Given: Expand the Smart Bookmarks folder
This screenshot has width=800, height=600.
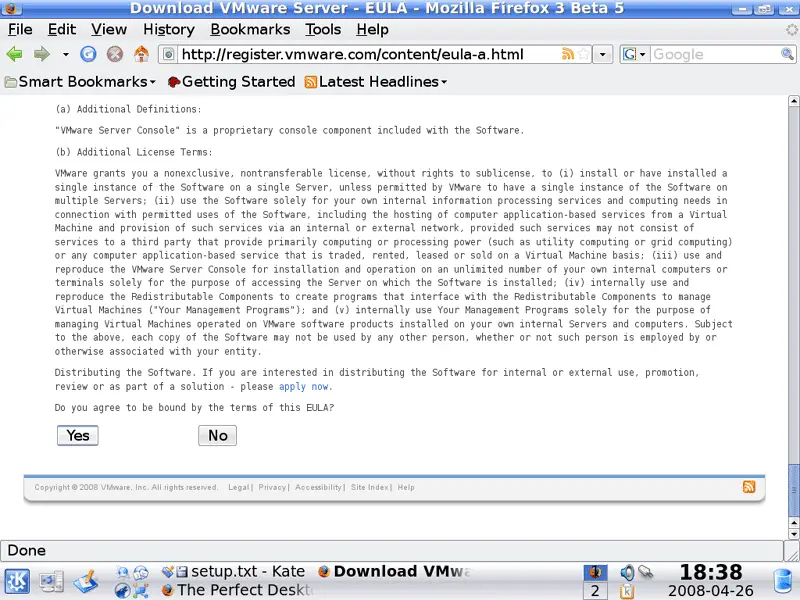Looking at the screenshot, I should [80, 82].
